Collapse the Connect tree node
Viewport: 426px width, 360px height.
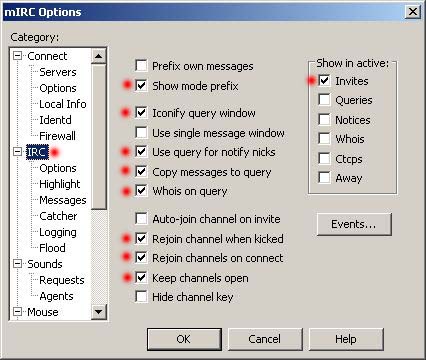(17, 56)
